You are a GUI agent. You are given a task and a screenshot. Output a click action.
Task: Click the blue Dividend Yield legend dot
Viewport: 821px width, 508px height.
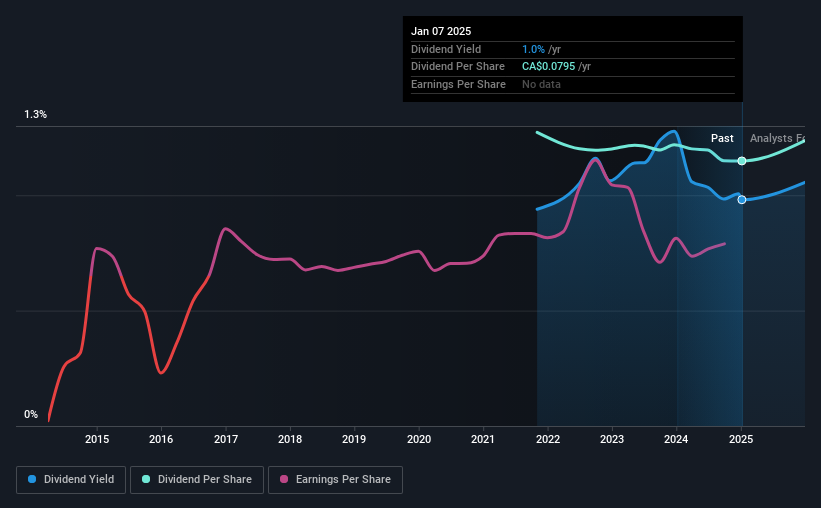click(32, 479)
